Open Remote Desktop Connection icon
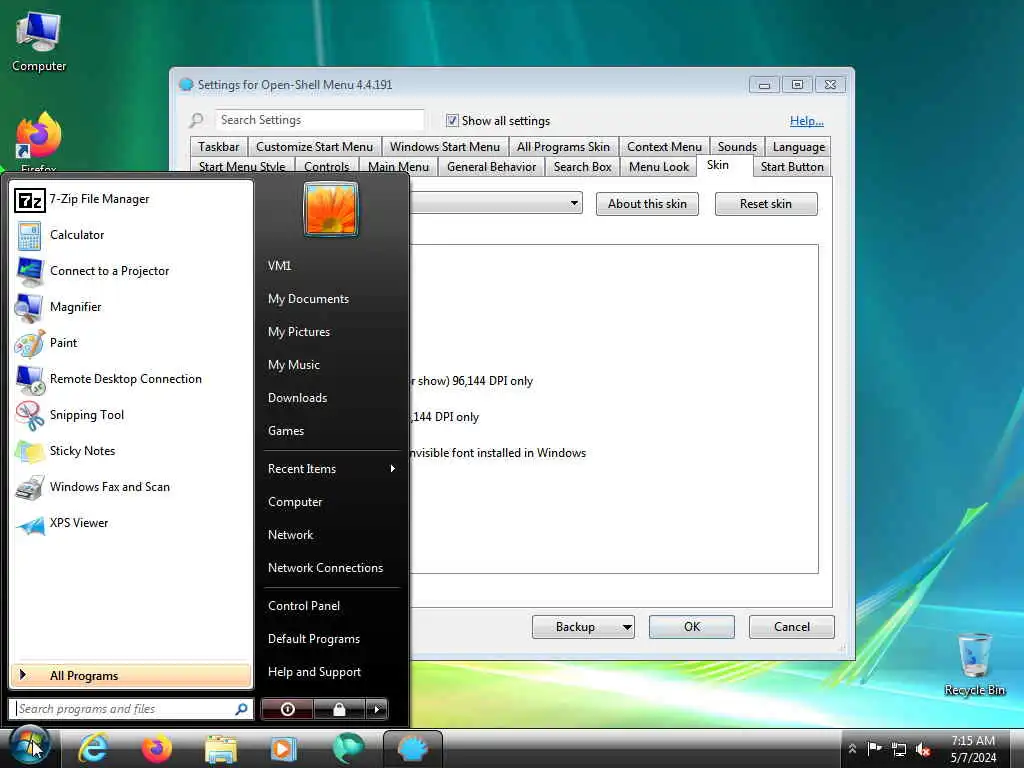This screenshot has height=768, width=1024. pyautogui.click(x=29, y=379)
